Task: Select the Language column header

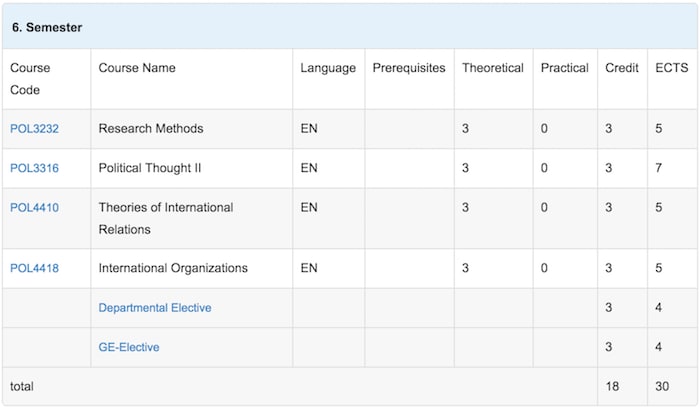Action: 327,68
